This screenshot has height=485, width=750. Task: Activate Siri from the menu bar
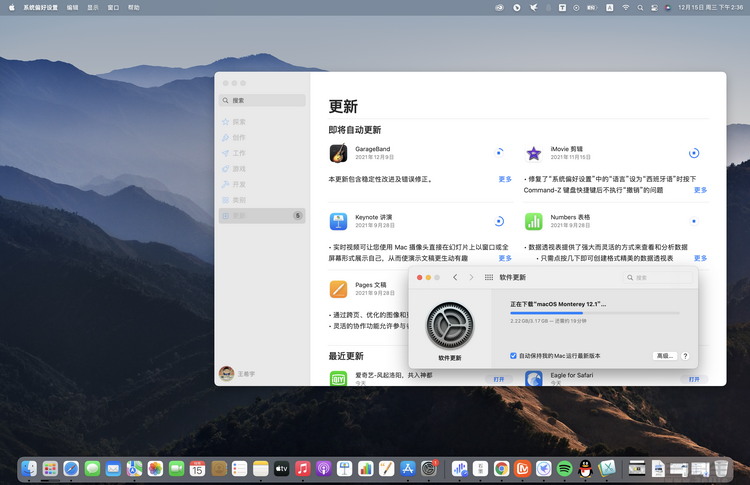[x=668, y=8]
